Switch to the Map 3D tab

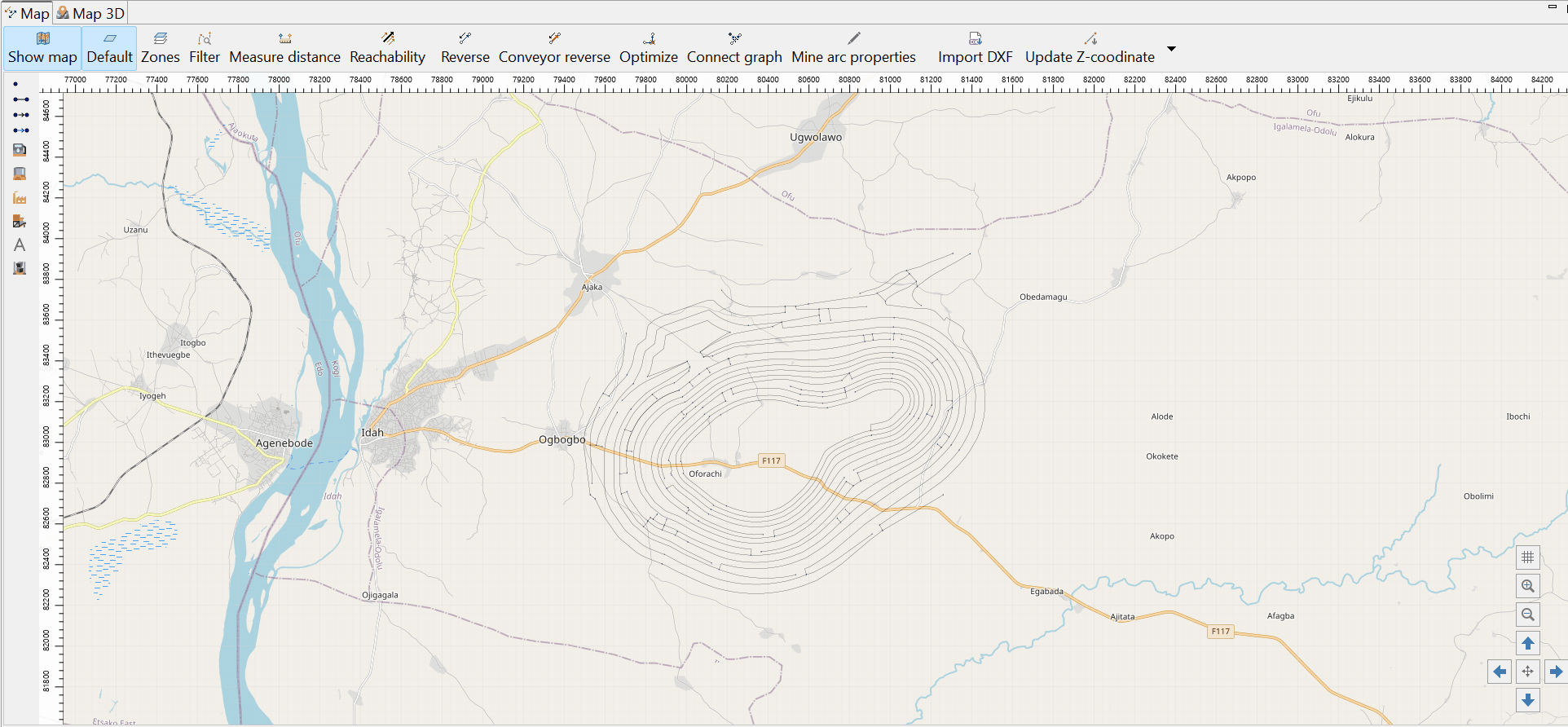90,13
